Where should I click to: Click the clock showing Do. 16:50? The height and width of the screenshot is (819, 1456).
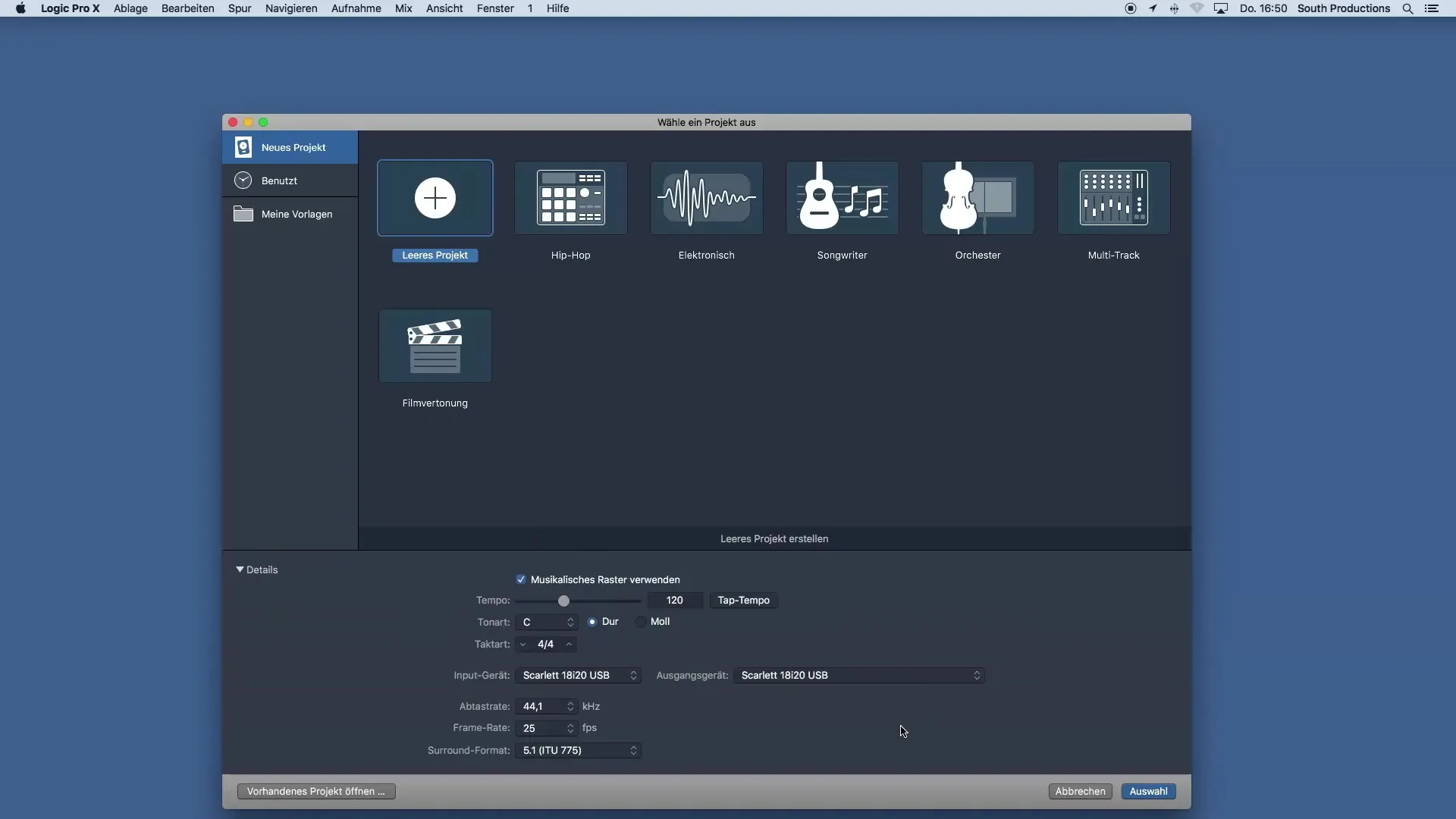point(1263,8)
